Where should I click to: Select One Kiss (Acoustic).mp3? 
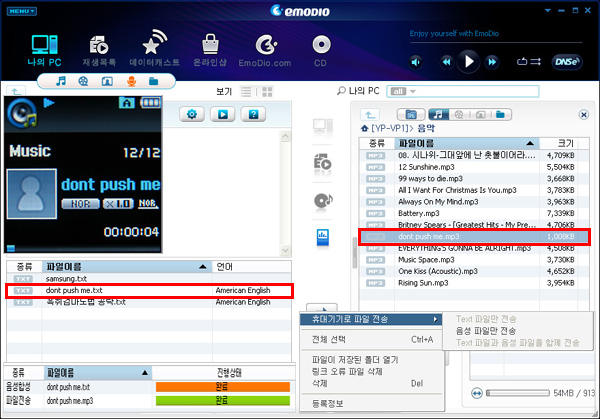click(x=474, y=271)
